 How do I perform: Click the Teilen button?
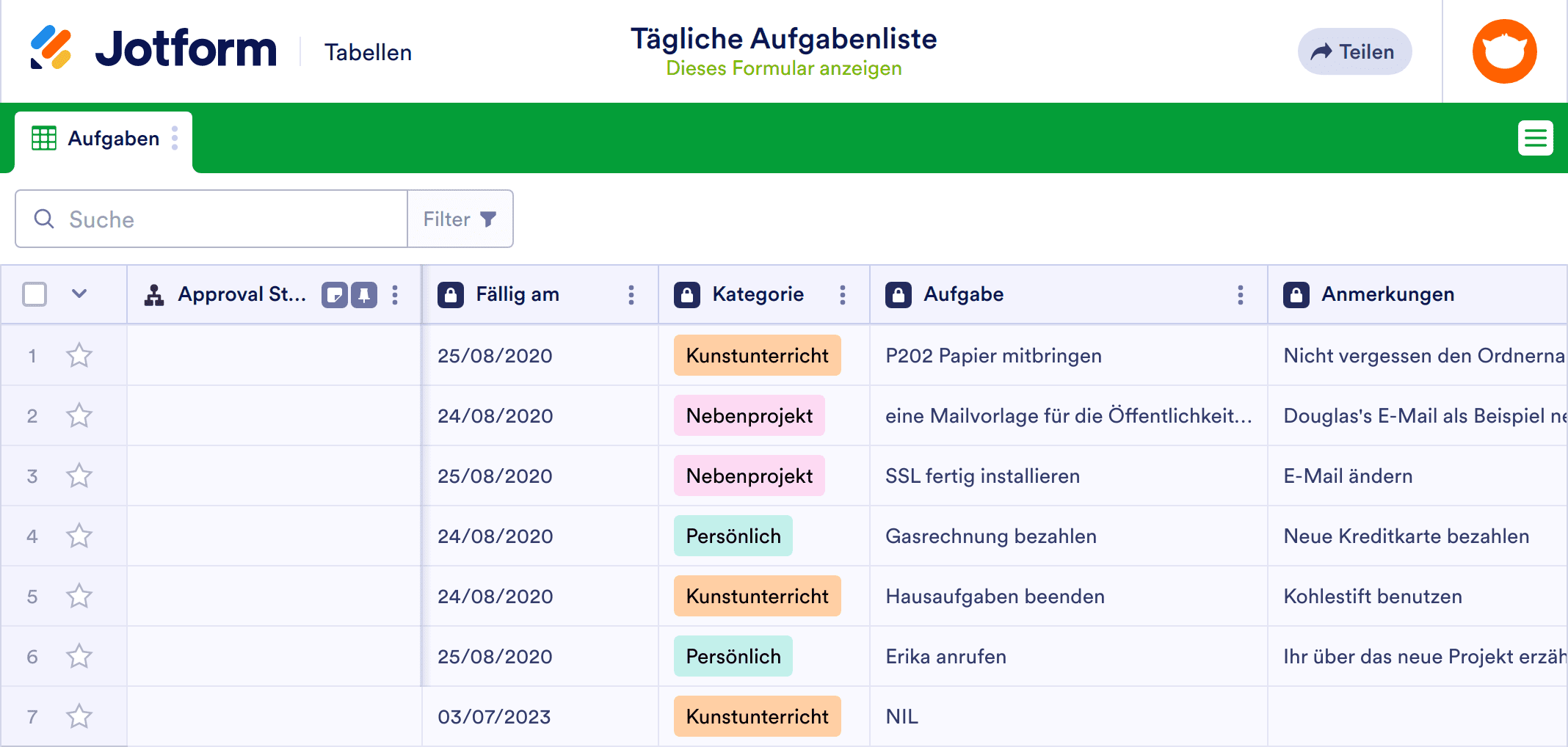tap(1354, 51)
